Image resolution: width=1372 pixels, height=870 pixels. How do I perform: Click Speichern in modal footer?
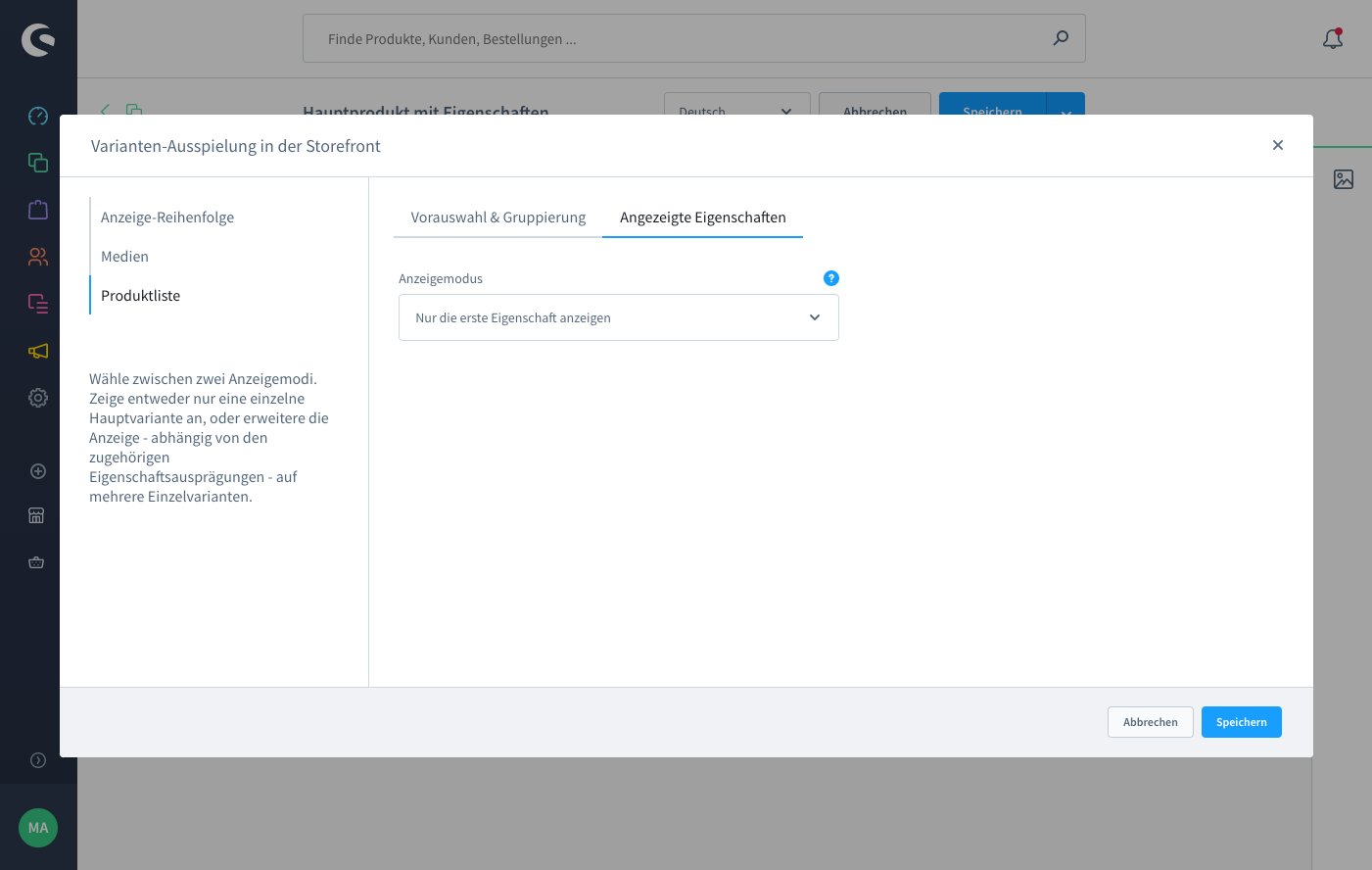click(1242, 722)
